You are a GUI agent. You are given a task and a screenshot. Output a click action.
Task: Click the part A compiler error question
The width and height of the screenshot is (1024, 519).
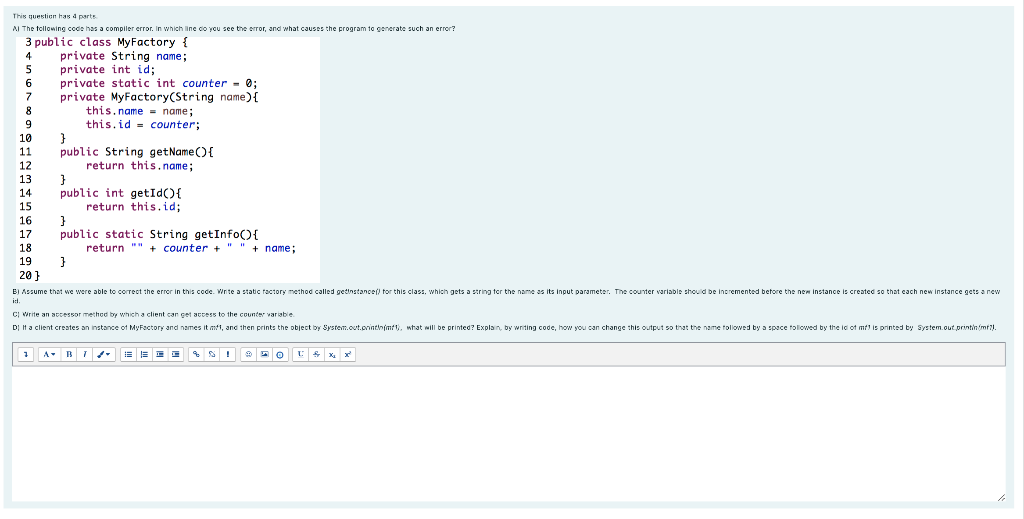coord(234,29)
